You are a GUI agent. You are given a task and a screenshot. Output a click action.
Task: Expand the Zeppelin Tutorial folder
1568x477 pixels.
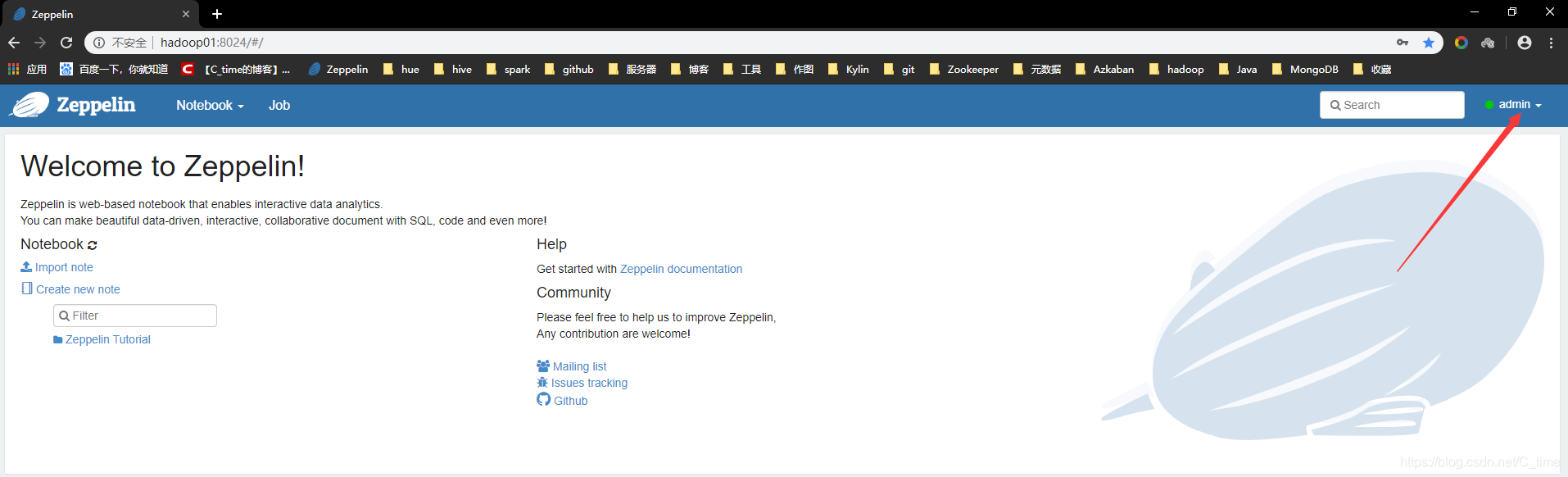[102, 339]
